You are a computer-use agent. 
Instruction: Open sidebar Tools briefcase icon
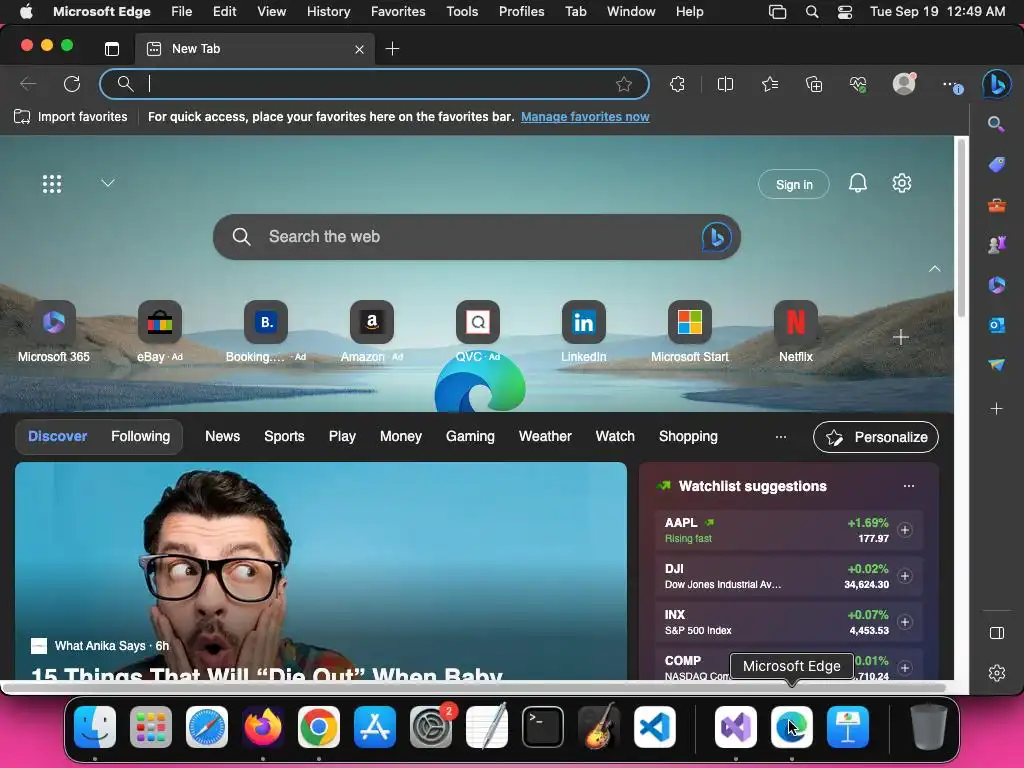click(996, 205)
